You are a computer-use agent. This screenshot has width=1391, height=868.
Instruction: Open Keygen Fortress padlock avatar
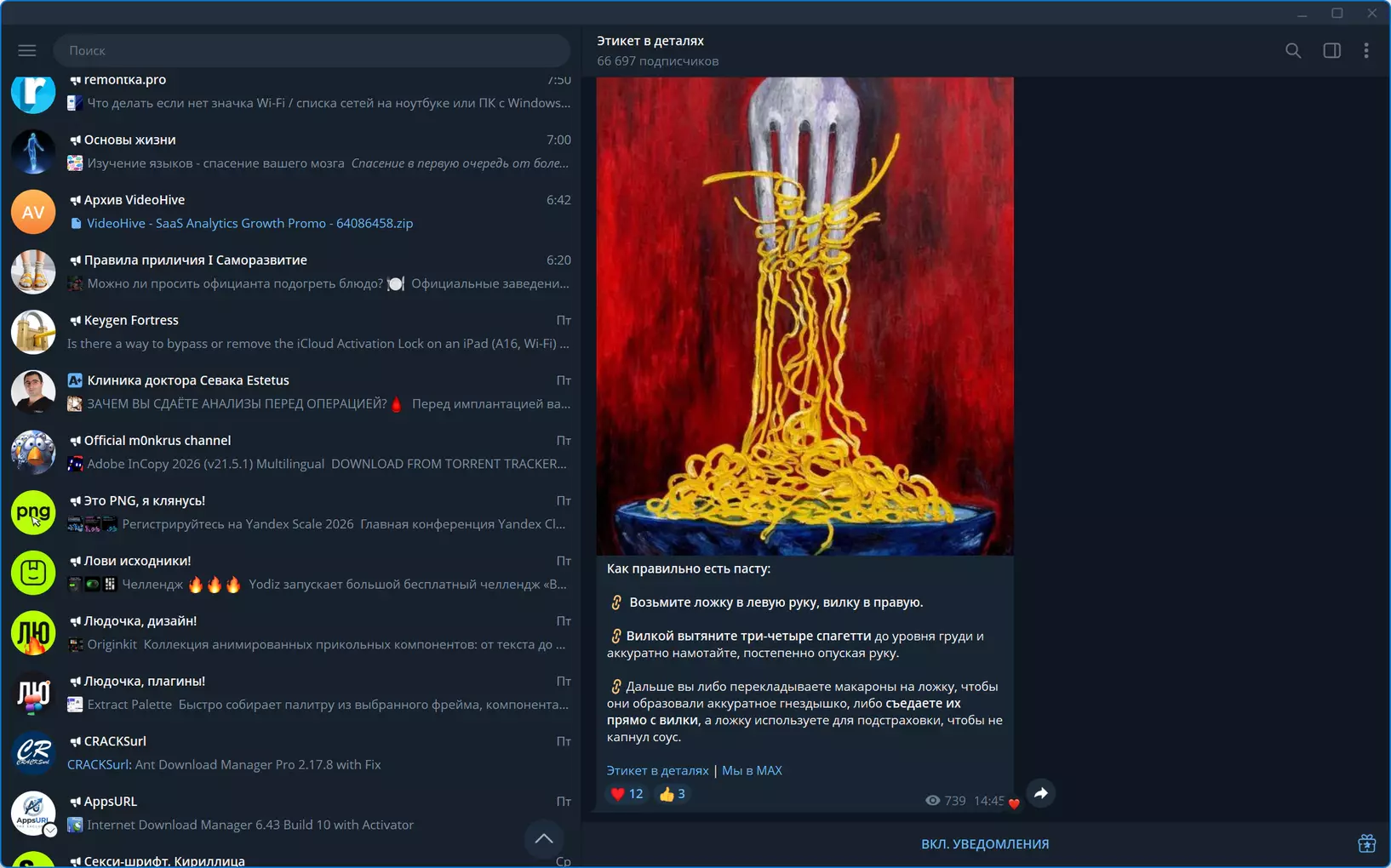pyautogui.click(x=33, y=332)
